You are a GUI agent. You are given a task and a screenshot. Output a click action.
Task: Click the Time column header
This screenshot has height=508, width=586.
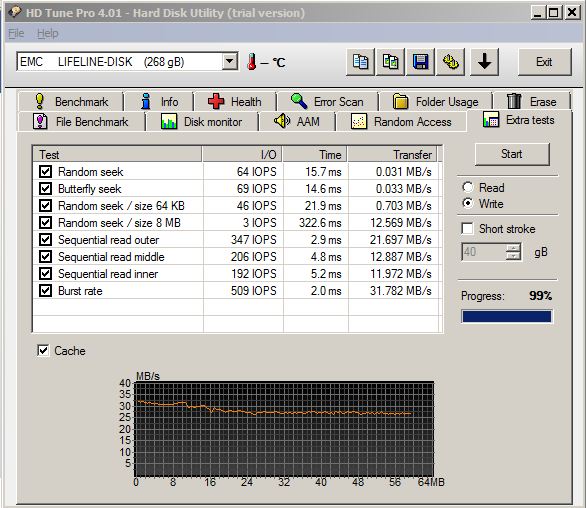click(x=315, y=154)
